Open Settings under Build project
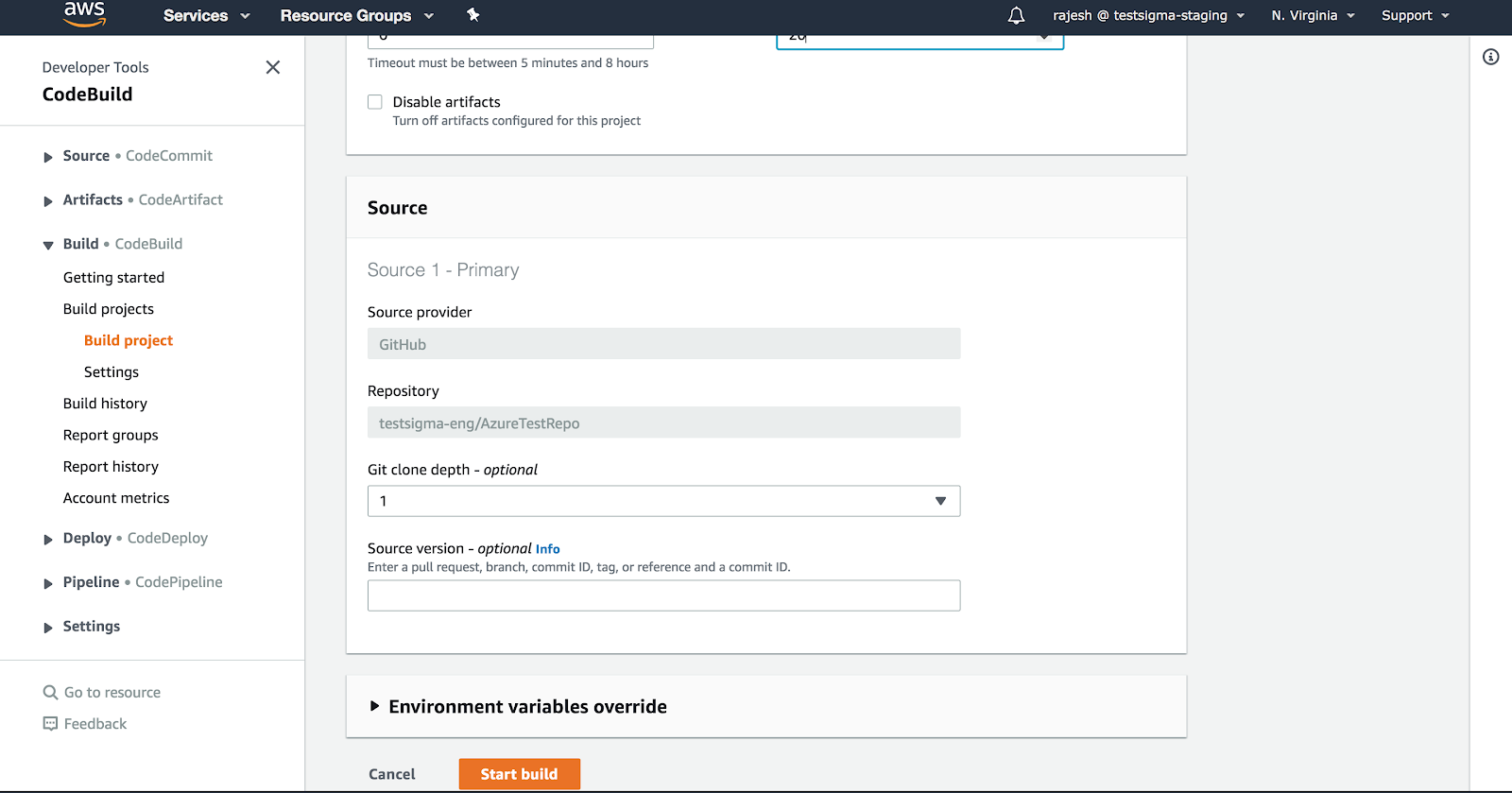 click(x=112, y=372)
